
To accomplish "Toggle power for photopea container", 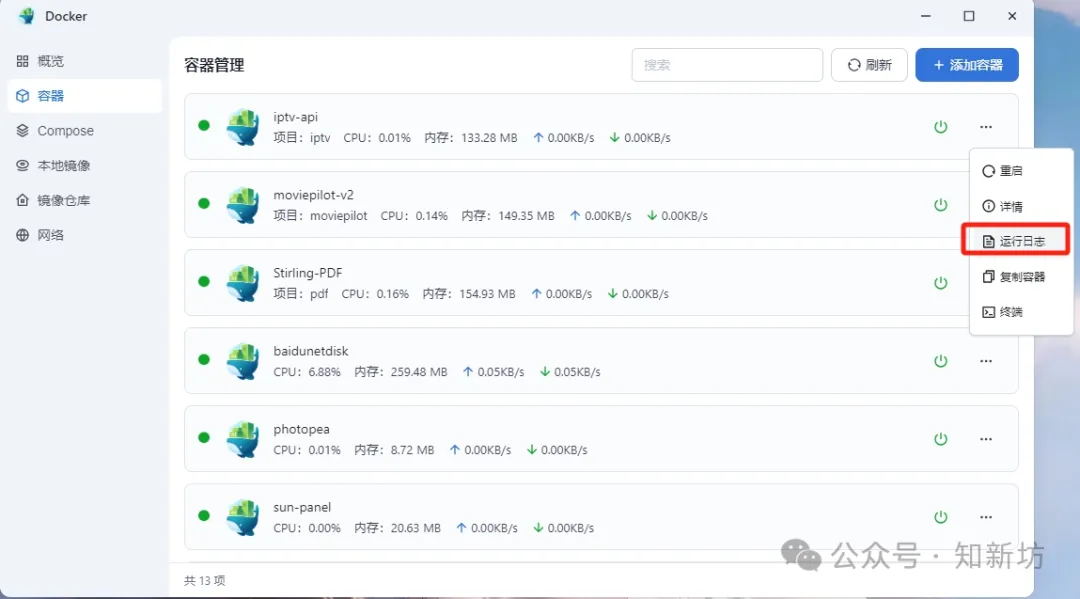I will click(940, 439).
